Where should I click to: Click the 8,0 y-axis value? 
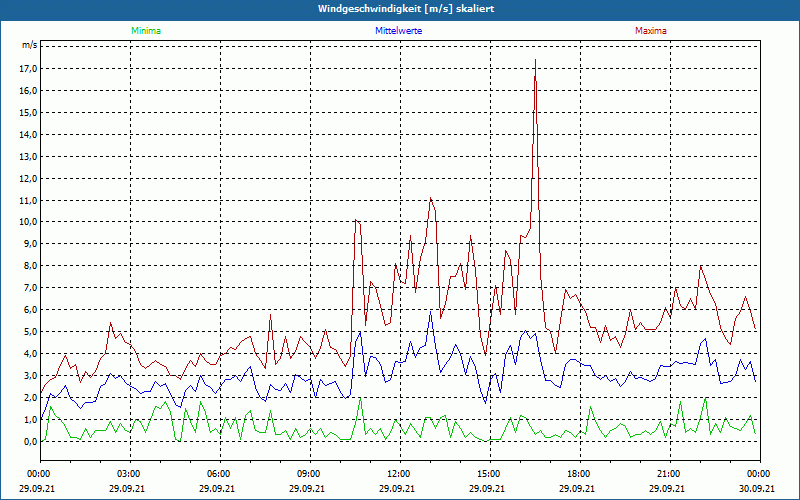point(31,265)
